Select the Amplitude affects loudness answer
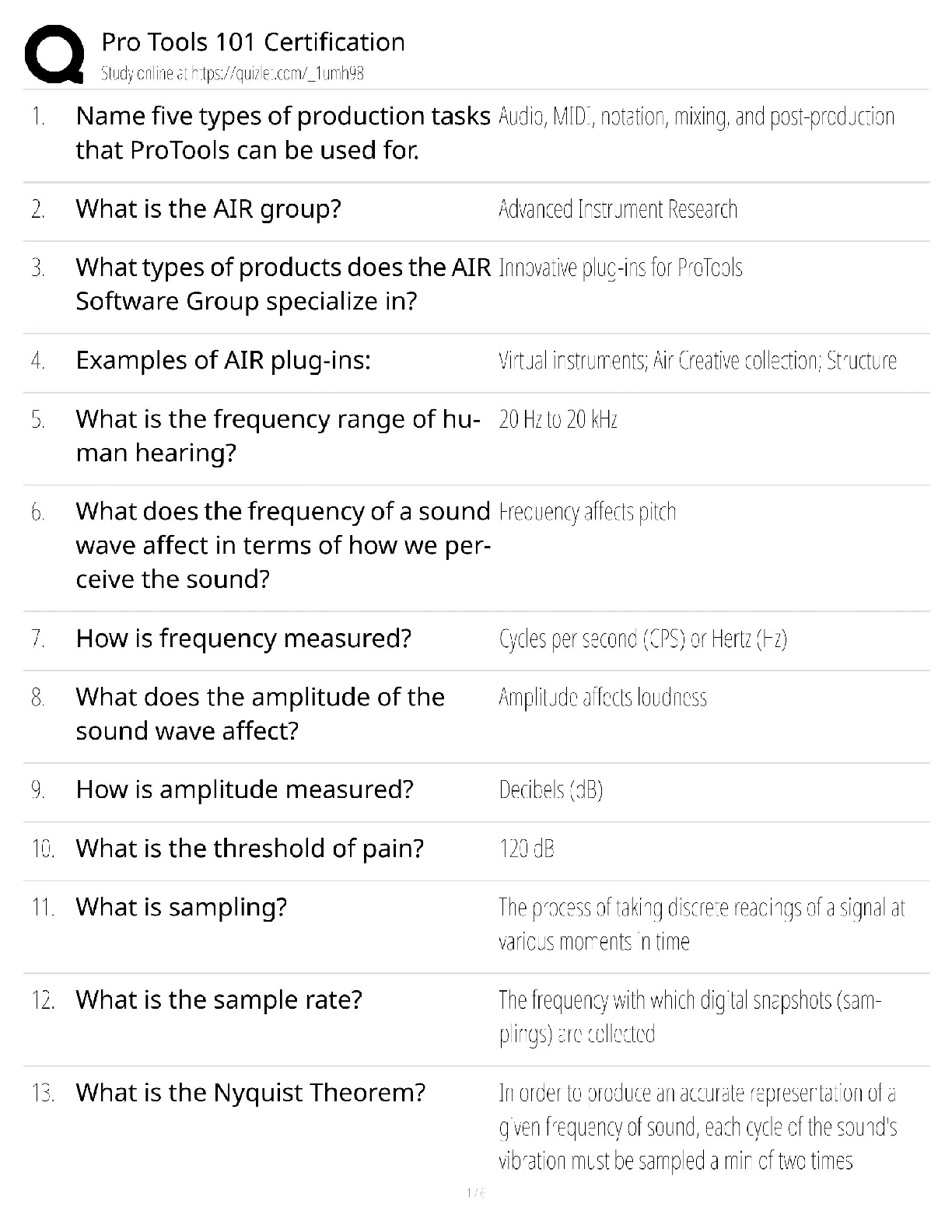Viewport: 952px width, 1232px height. pyautogui.click(x=603, y=697)
